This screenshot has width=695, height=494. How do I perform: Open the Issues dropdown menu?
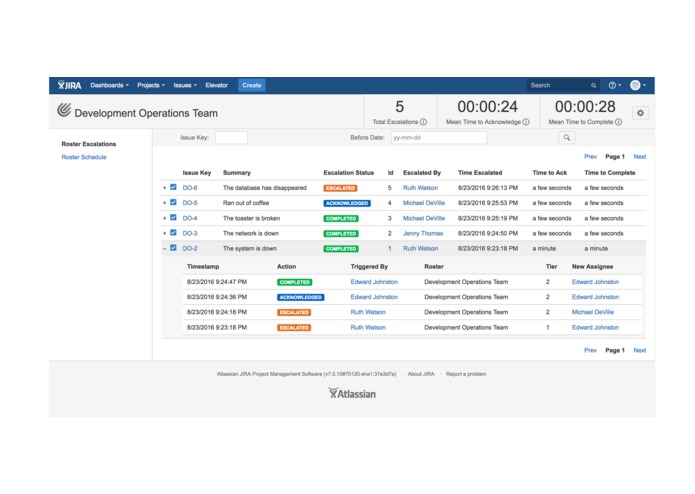[185, 85]
